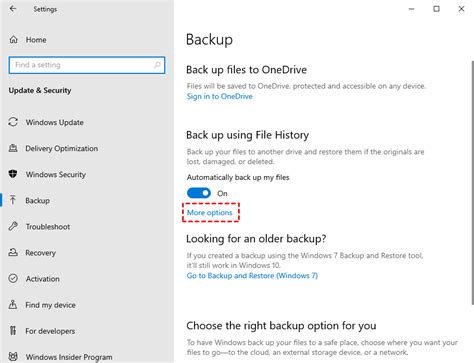474x363 pixels.
Task: Click the For developers icon
Action: (13, 331)
